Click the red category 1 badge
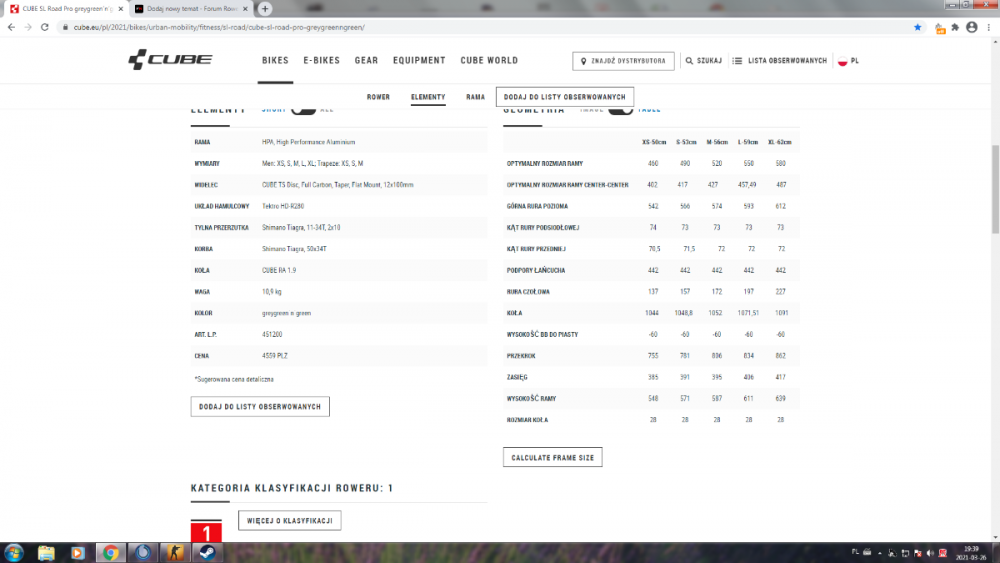 click(x=206, y=532)
